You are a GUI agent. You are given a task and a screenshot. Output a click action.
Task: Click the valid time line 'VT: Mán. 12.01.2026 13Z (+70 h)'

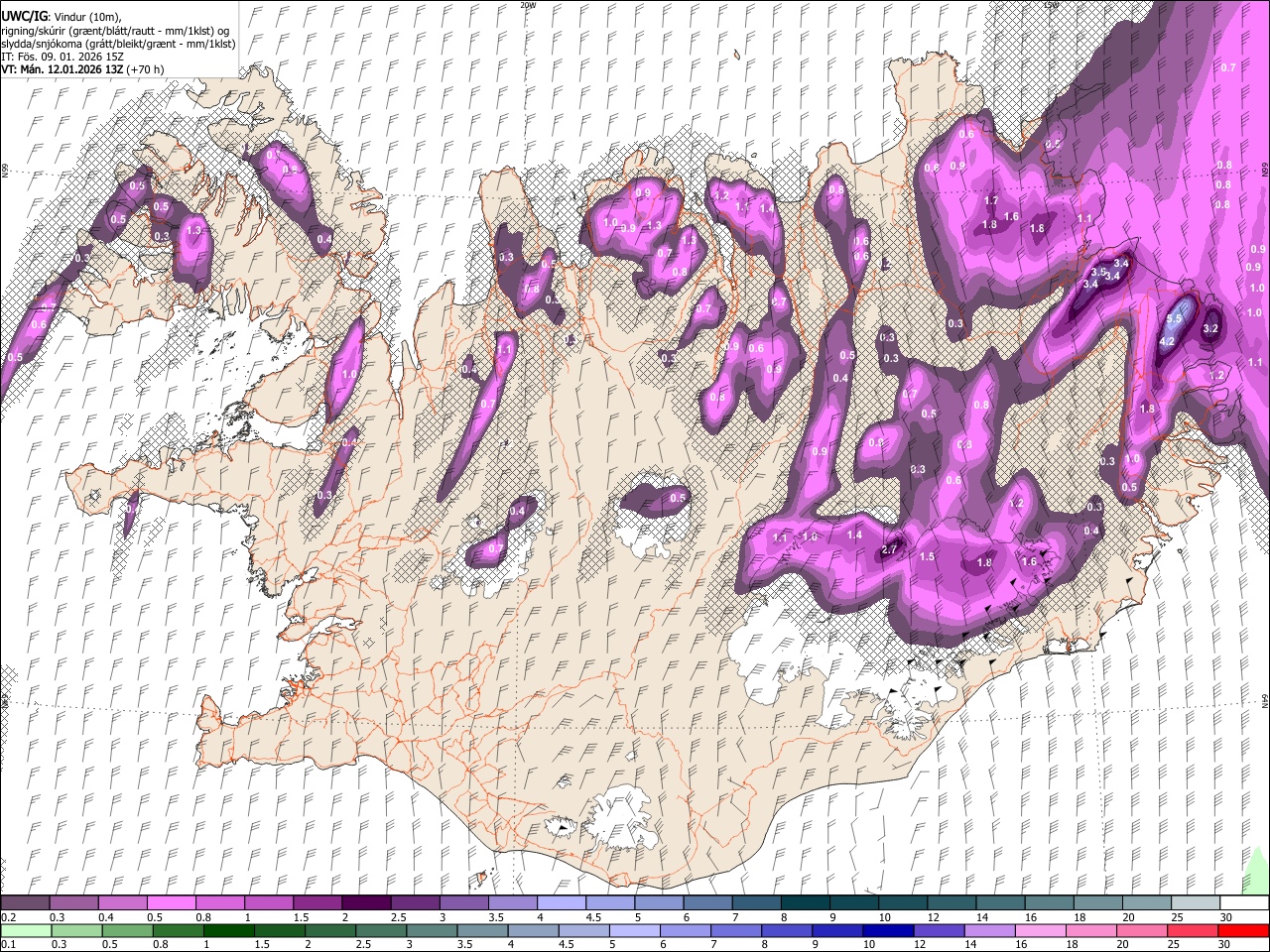click(x=82, y=69)
